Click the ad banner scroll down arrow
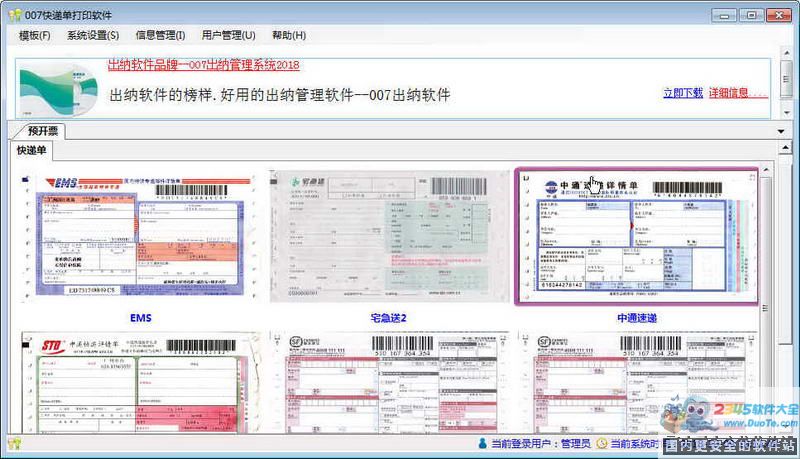Screen dimensions: 800x459 [x=786, y=112]
